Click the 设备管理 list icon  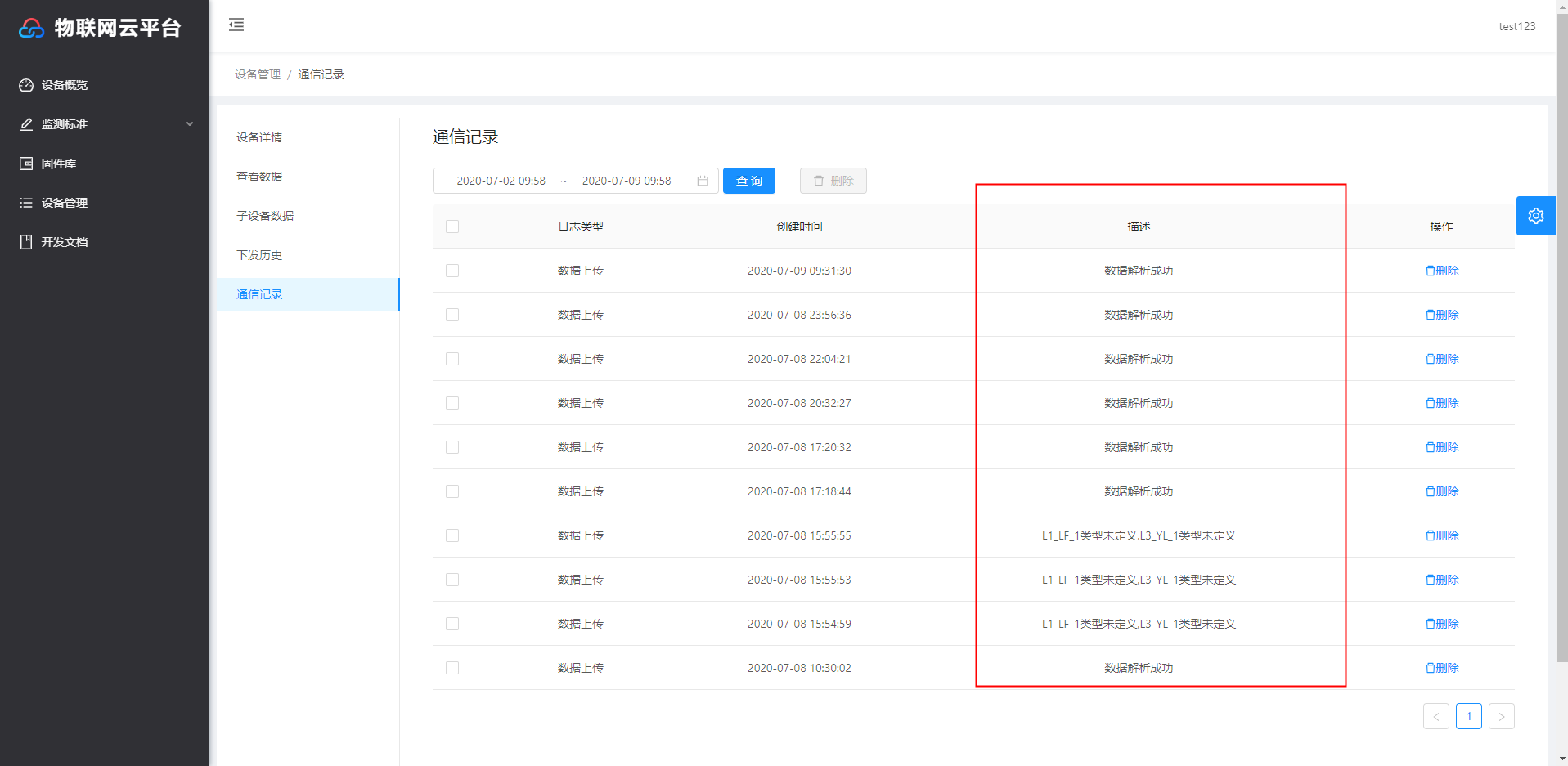26,203
